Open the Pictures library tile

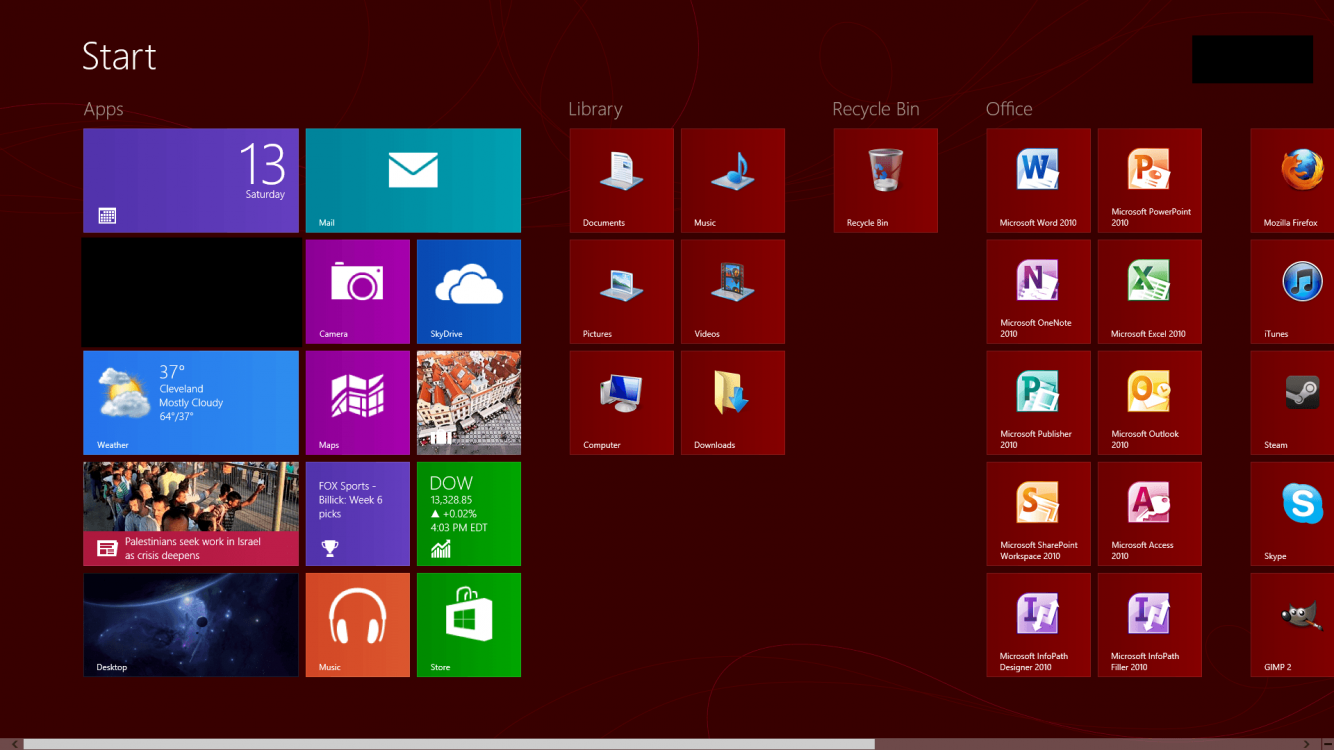click(x=621, y=291)
